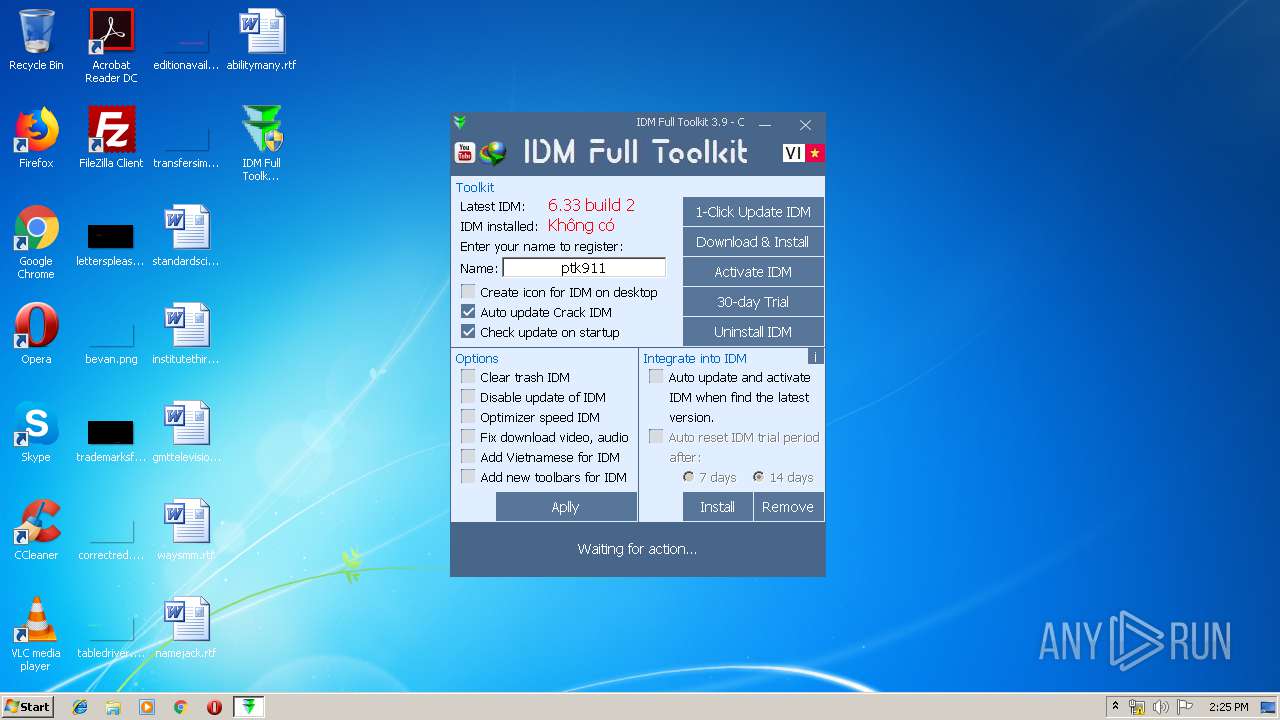Check Fix download video, audio

468,437
